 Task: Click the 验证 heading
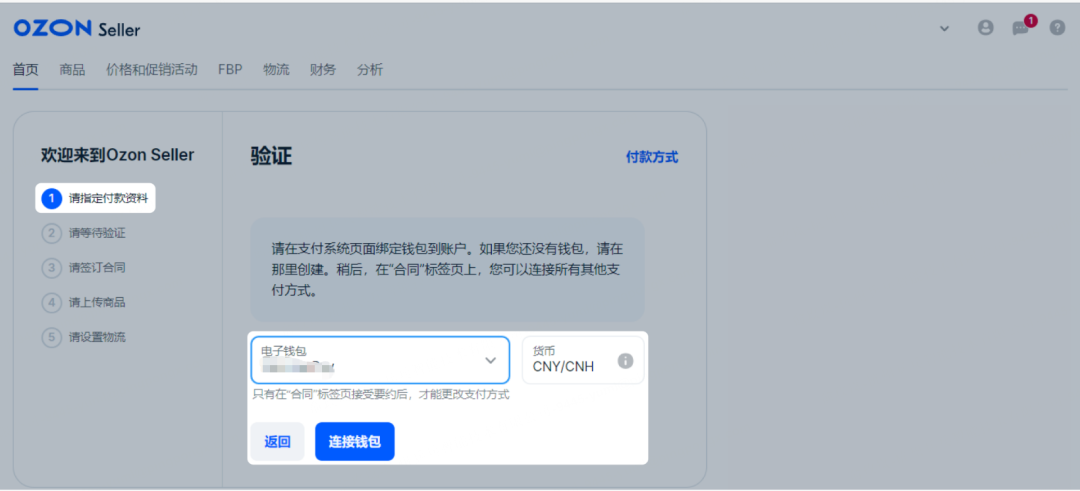271,156
